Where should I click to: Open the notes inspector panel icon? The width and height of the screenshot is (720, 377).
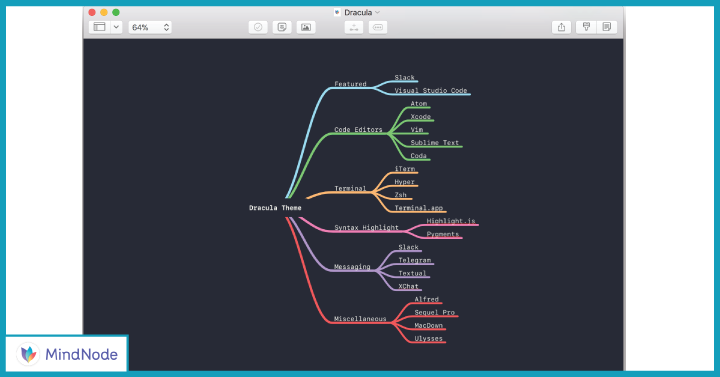tap(607, 27)
